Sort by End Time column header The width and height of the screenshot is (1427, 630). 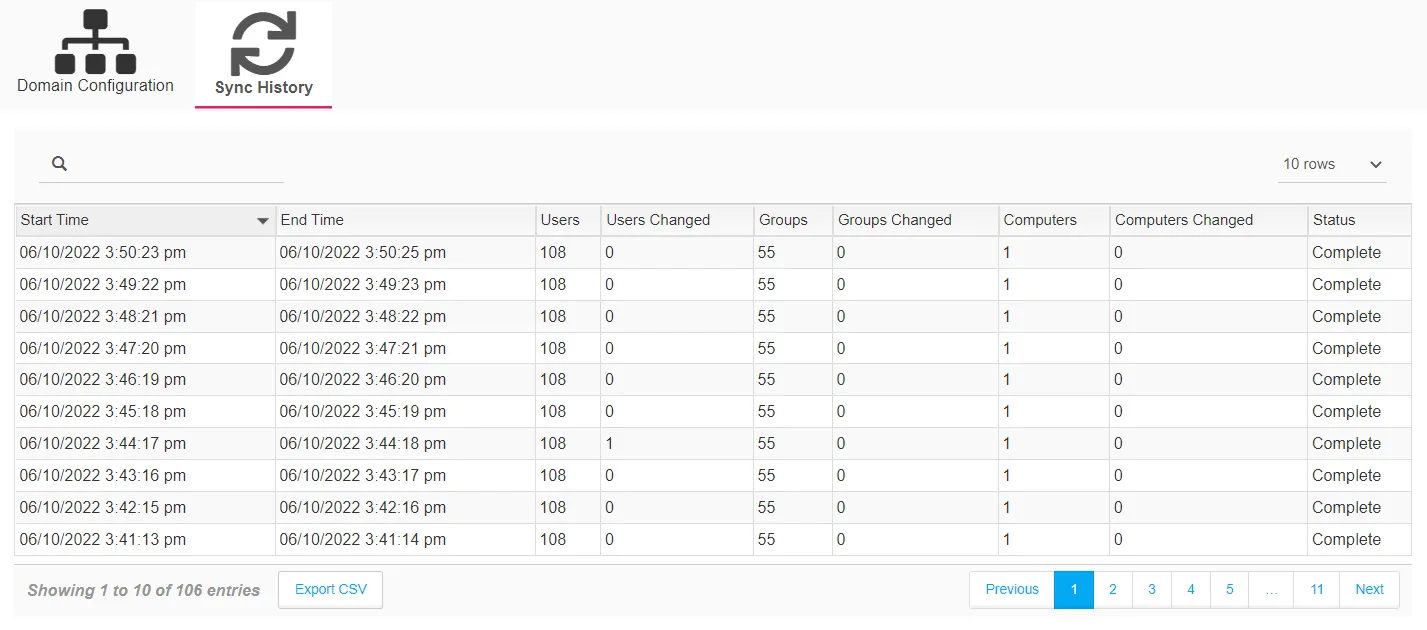pos(405,220)
